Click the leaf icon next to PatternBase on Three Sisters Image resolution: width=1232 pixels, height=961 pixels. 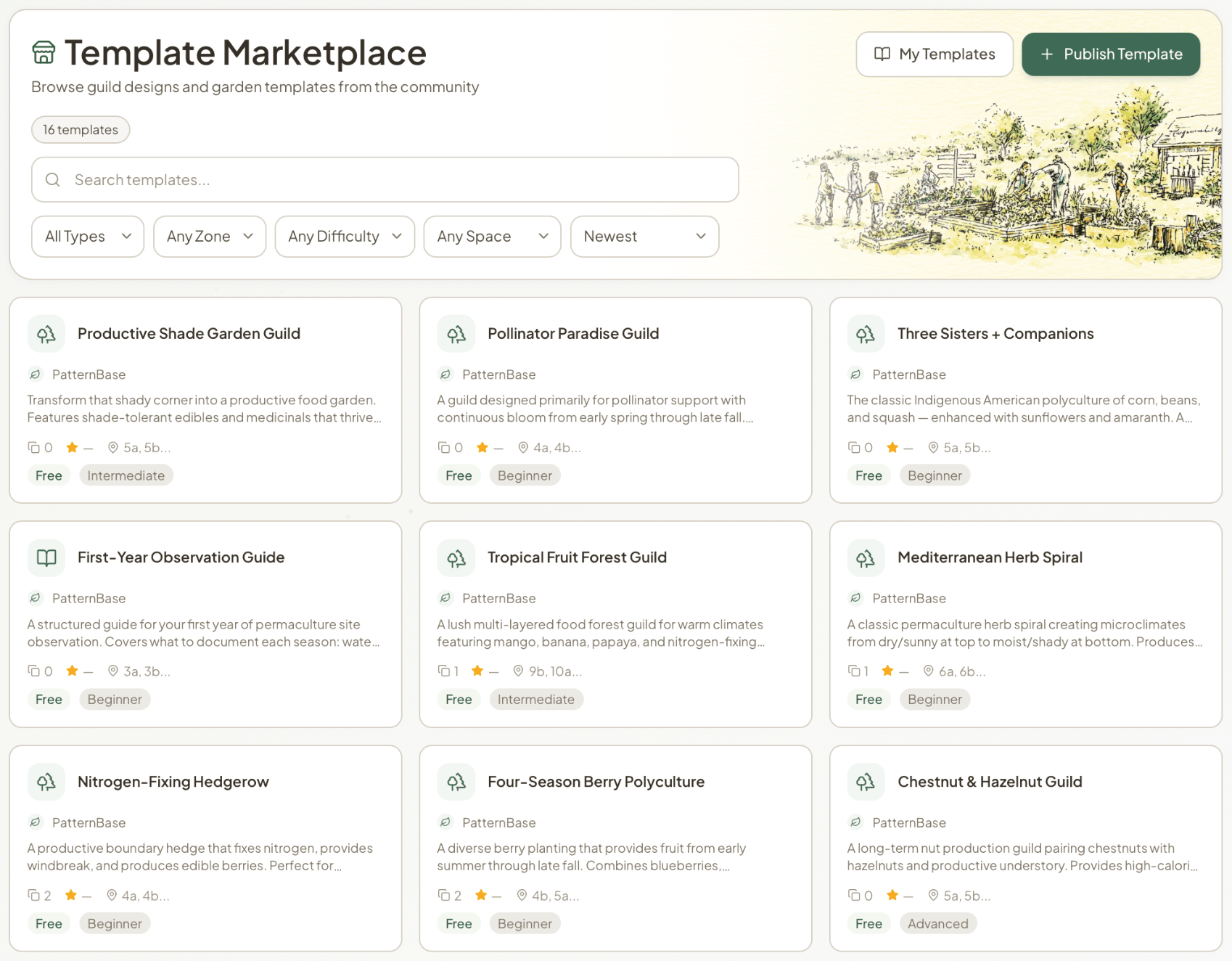[x=855, y=375]
